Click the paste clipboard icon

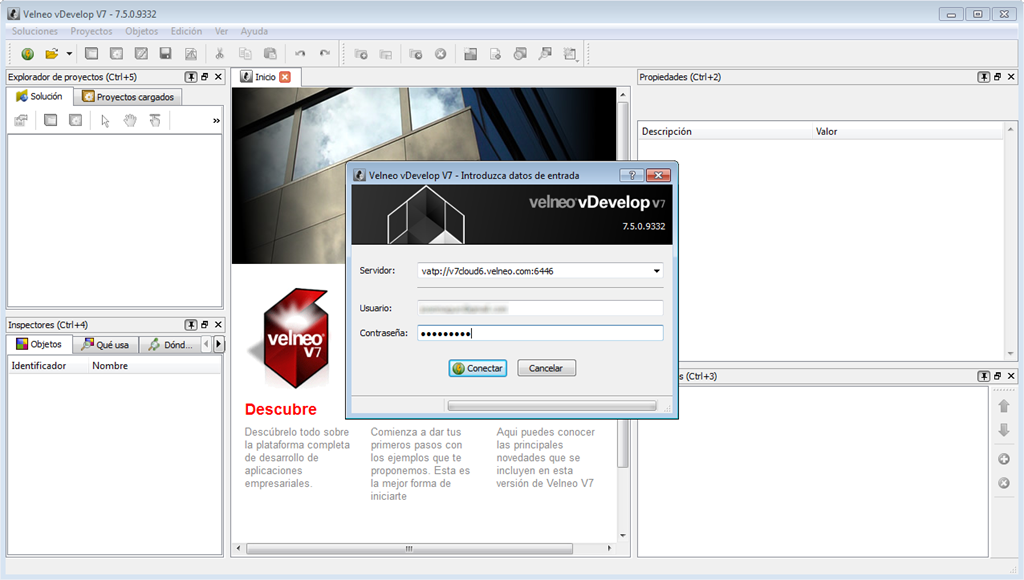pyautogui.click(x=270, y=54)
